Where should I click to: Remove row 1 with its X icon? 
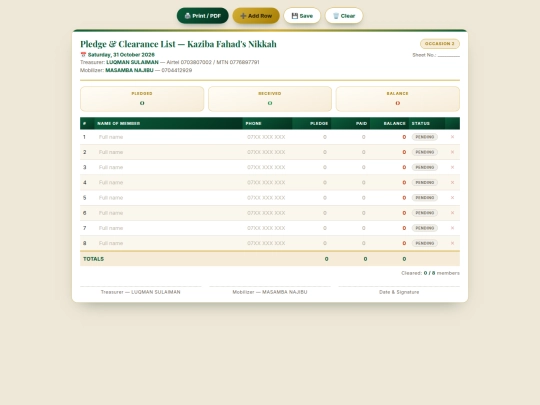pos(453,137)
